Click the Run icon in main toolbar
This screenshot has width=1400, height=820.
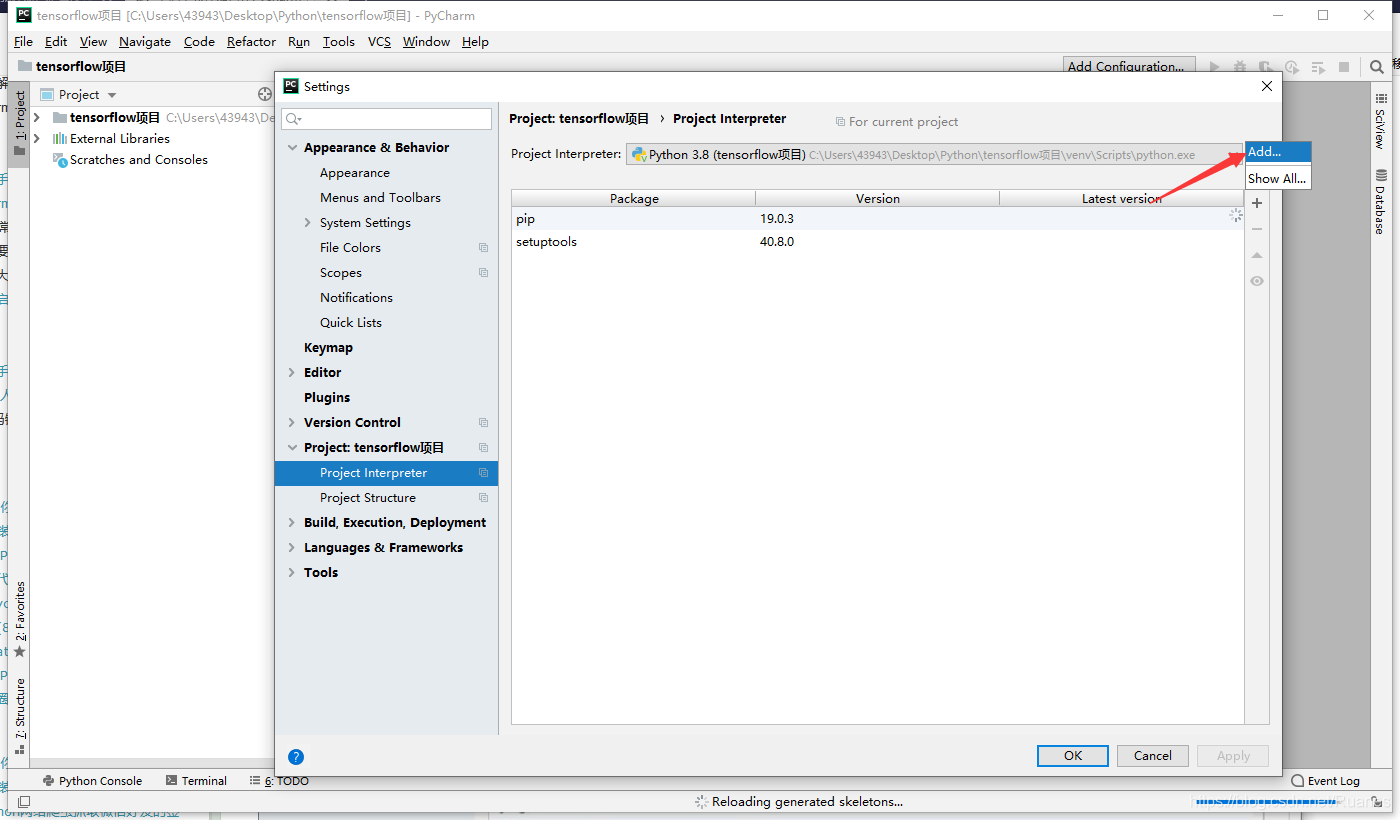coord(1215,67)
